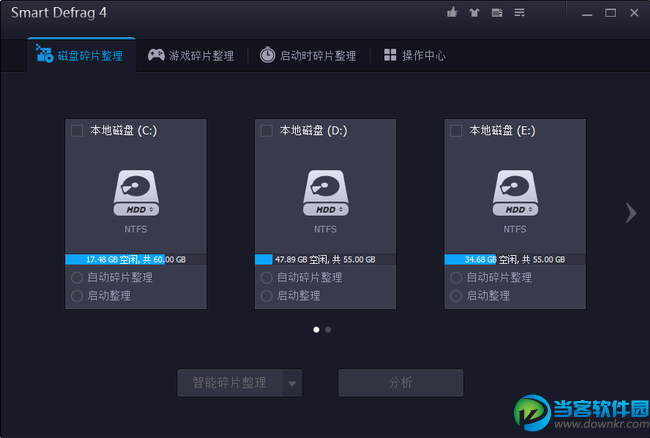Minimize the Smart Defrag window
This screenshot has width=650, height=438.
point(587,13)
